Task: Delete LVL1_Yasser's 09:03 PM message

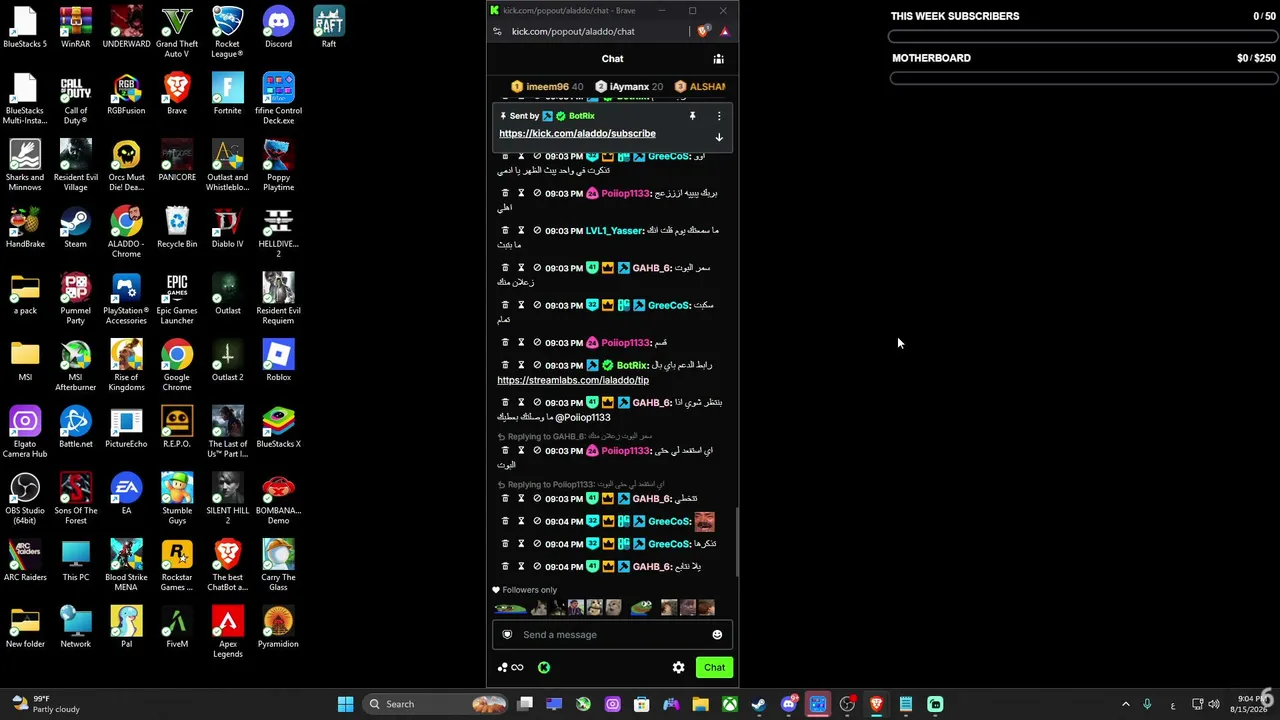Action: click(505, 231)
